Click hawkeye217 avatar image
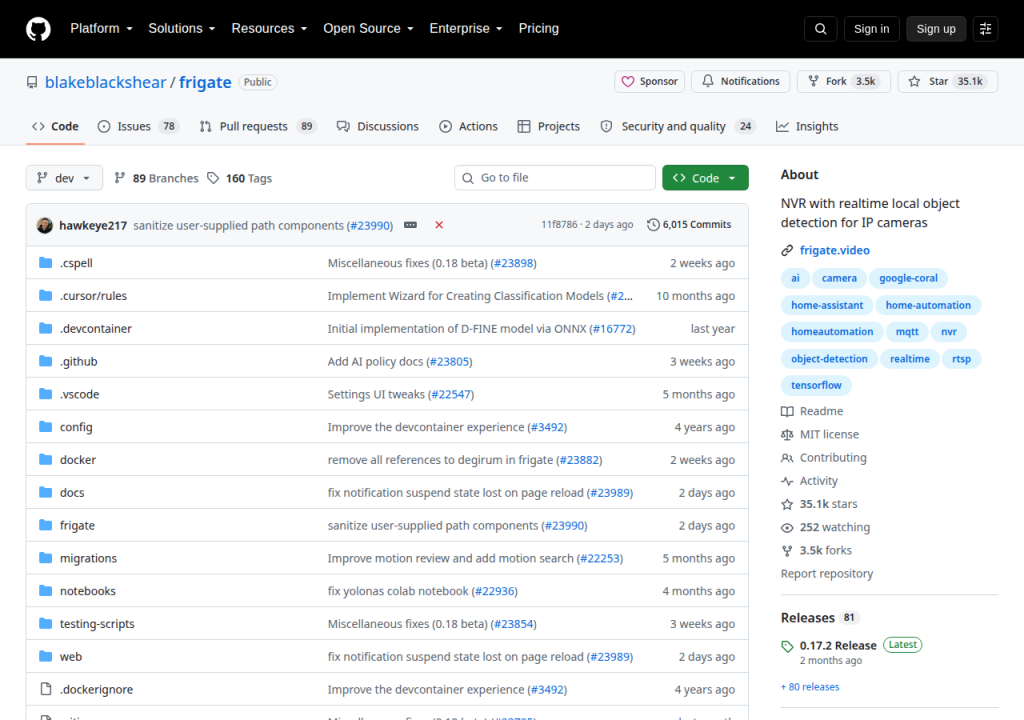This screenshot has height=720, width=1024. (x=44, y=225)
